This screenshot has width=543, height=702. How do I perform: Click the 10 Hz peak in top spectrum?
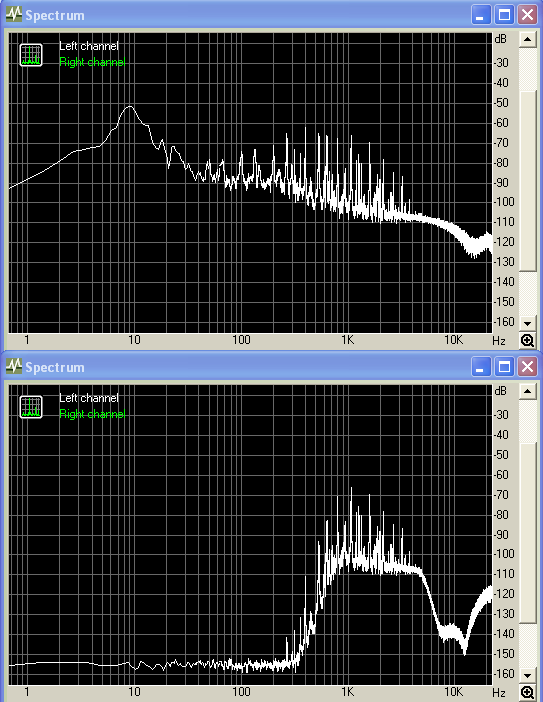pos(130,107)
